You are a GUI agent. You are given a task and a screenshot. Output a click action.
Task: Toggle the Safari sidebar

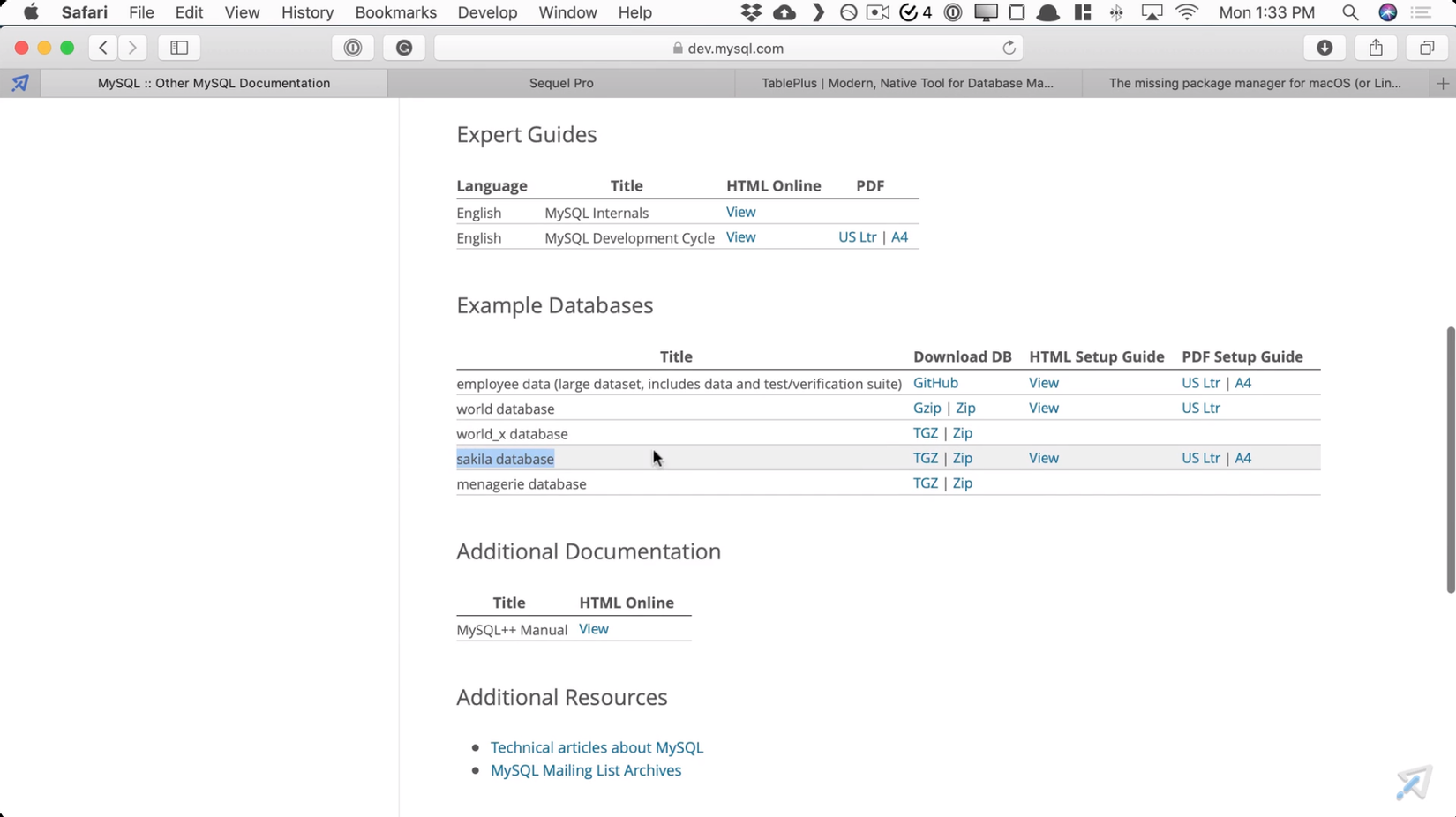[179, 48]
